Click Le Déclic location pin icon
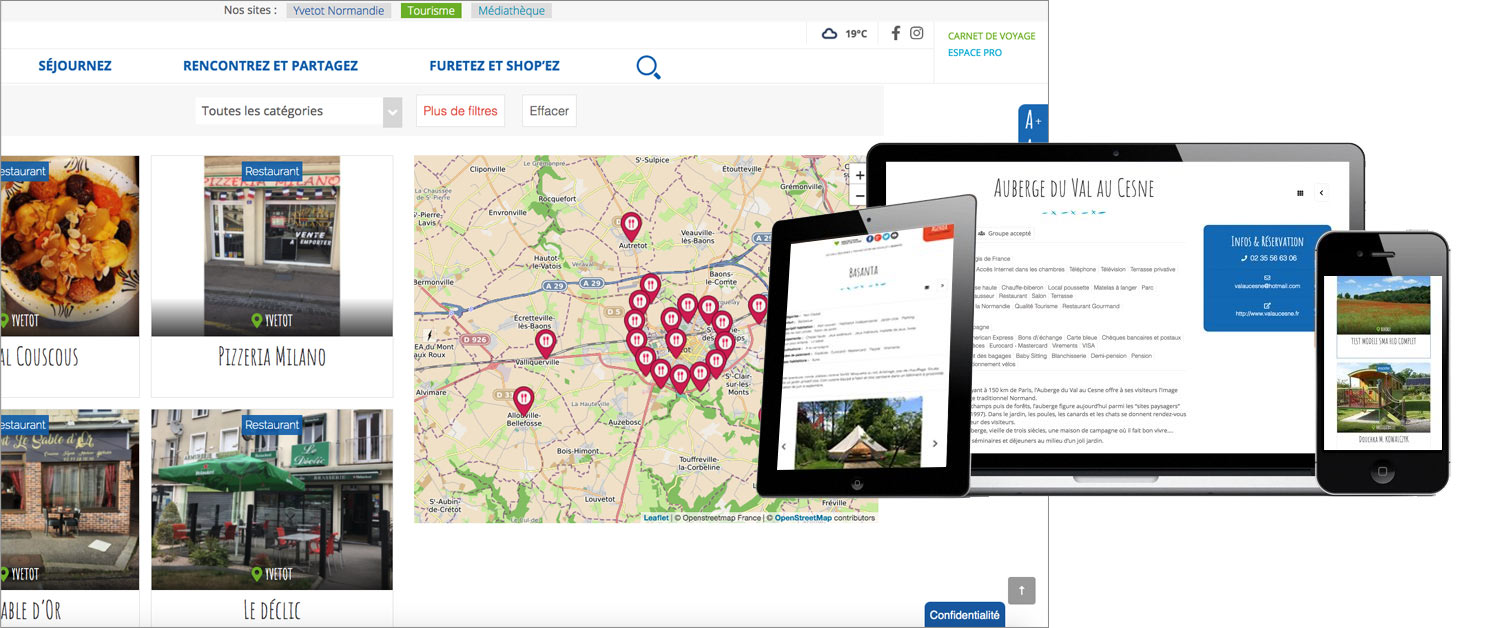The image size is (1500, 628). (x=257, y=574)
